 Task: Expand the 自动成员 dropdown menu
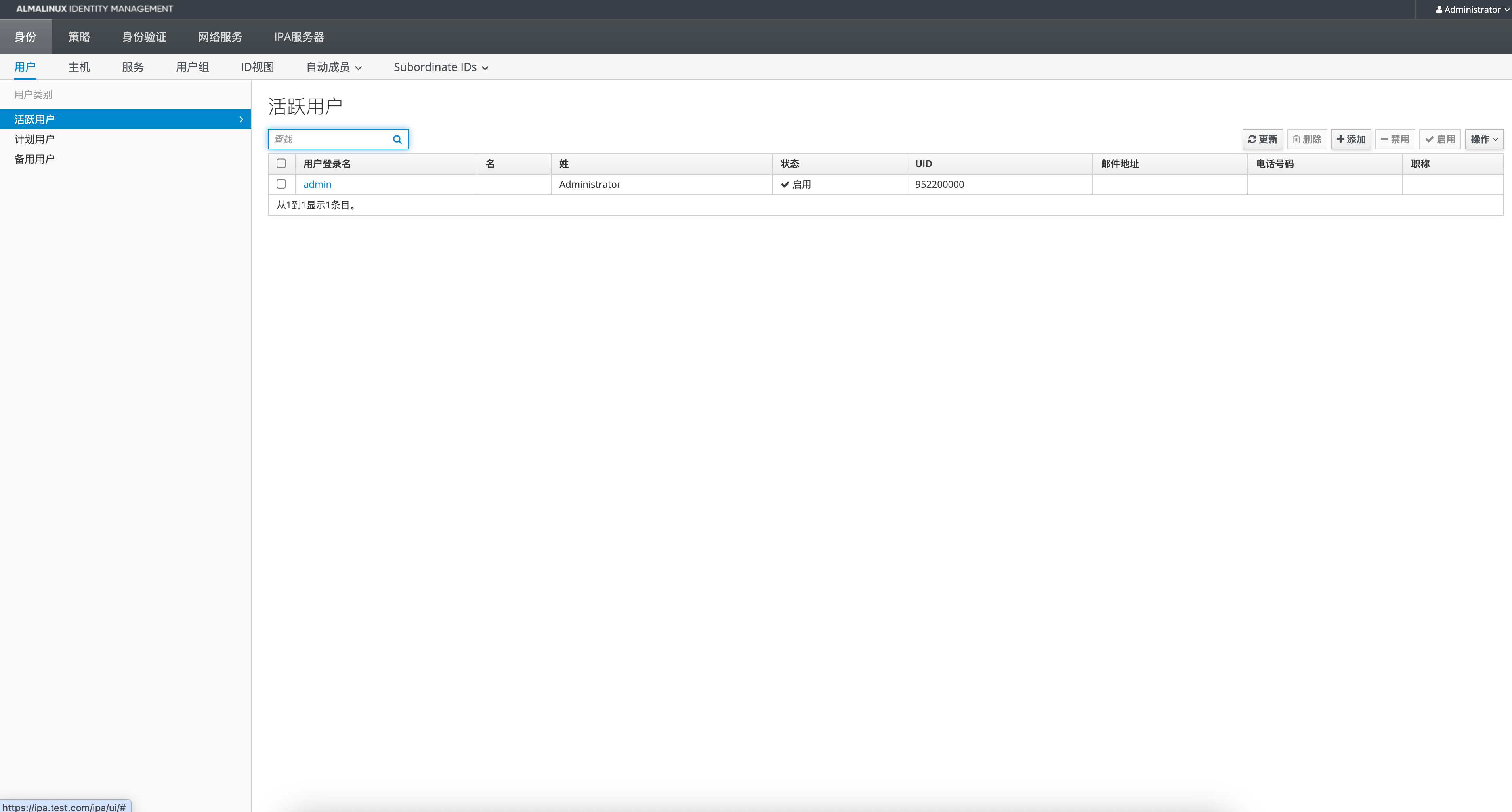pos(333,67)
